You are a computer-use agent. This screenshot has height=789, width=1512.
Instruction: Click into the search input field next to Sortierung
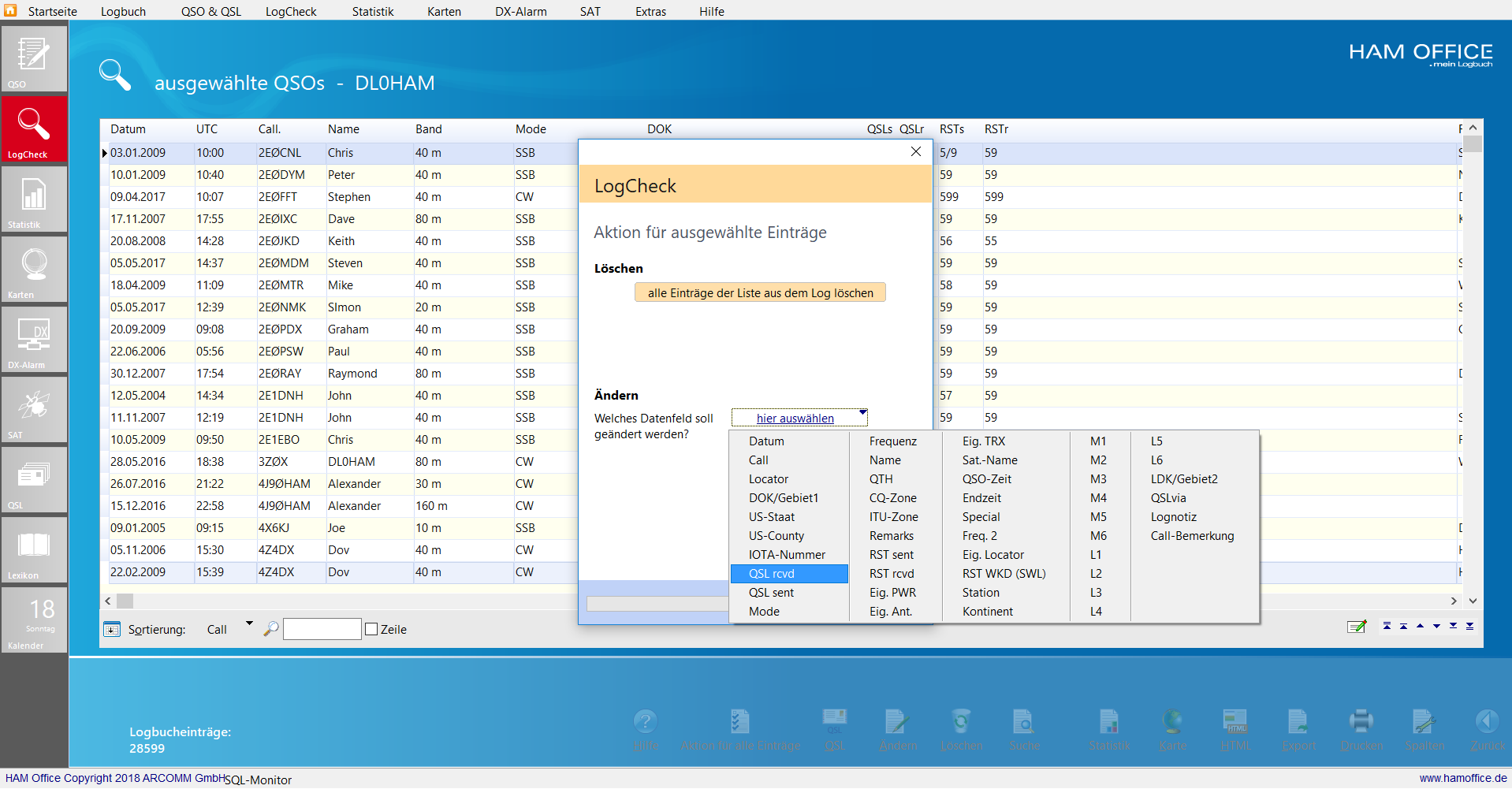point(322,629)
